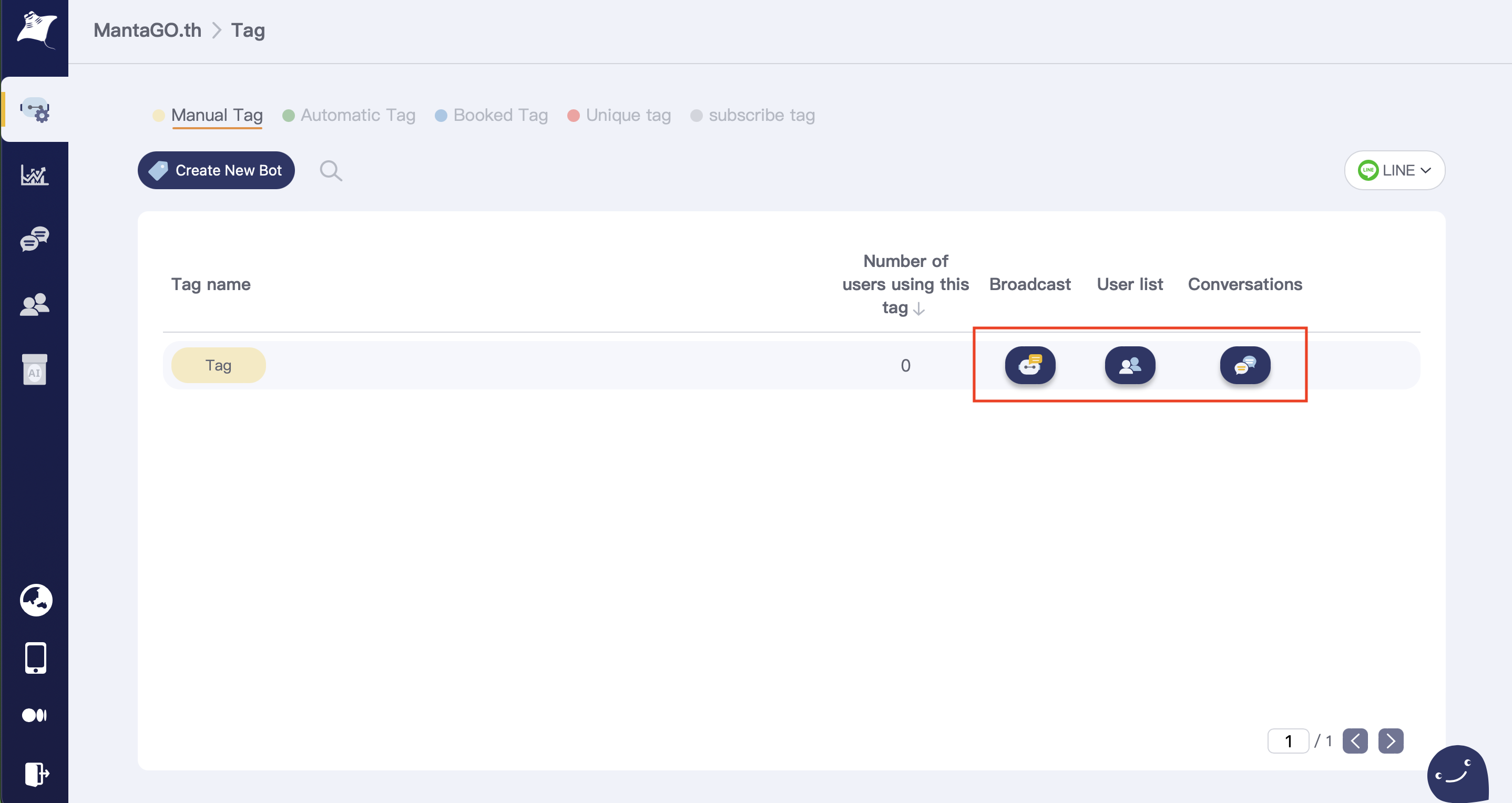Screen dimensions: 1512x803
Task: Click the globe language icon in sidebar
Action: (x=36, y=600)
